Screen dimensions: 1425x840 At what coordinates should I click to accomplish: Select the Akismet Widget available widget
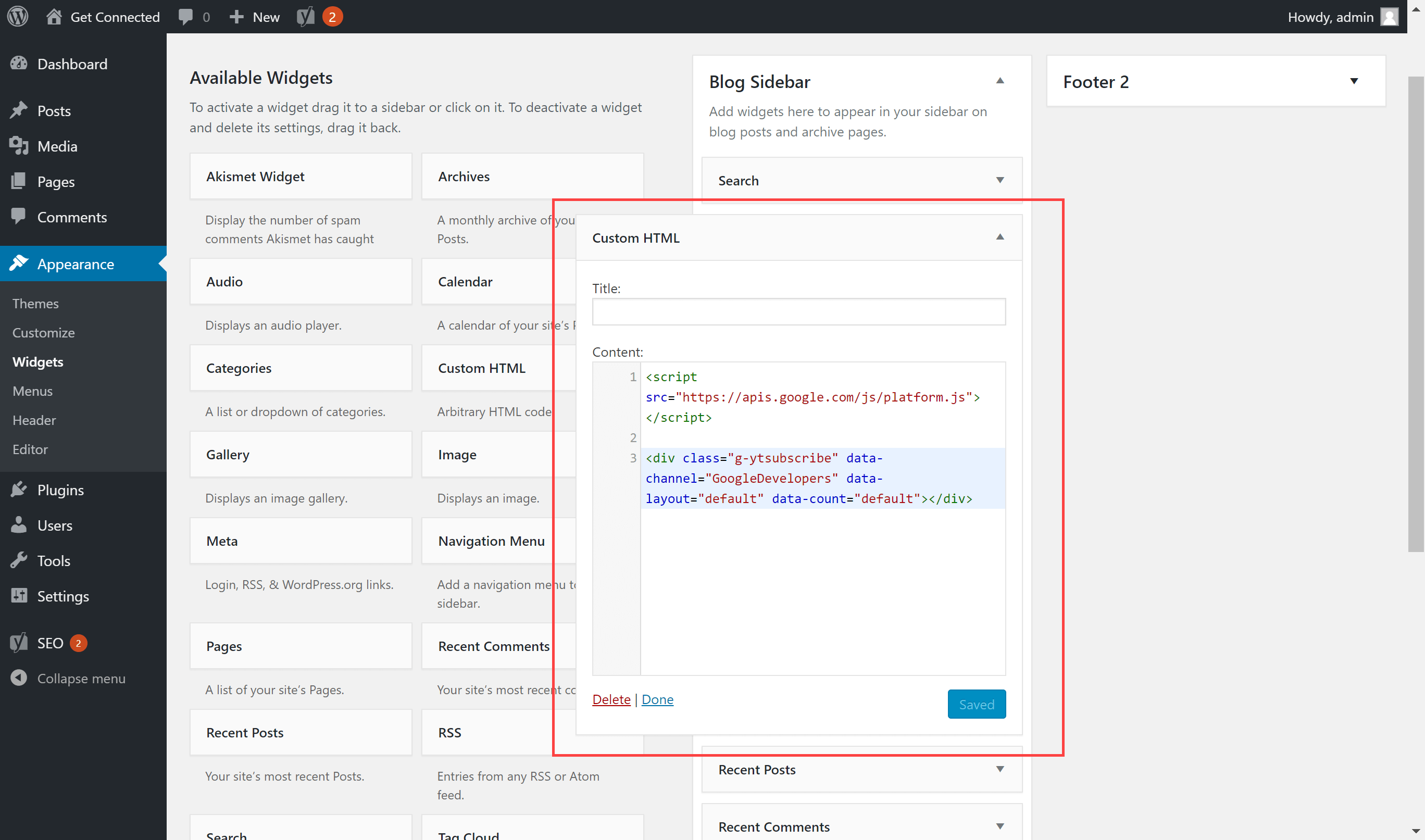coord(301,176)
